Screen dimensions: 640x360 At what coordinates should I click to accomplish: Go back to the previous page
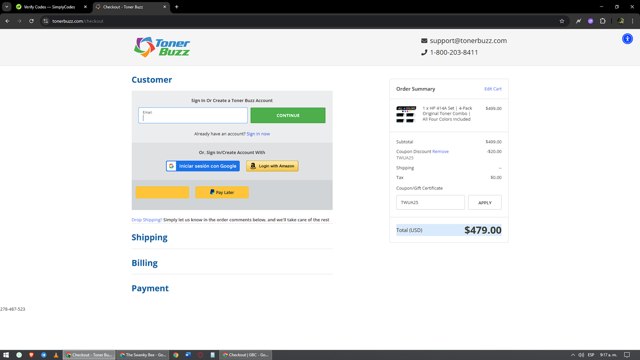[x=7, y=21]
